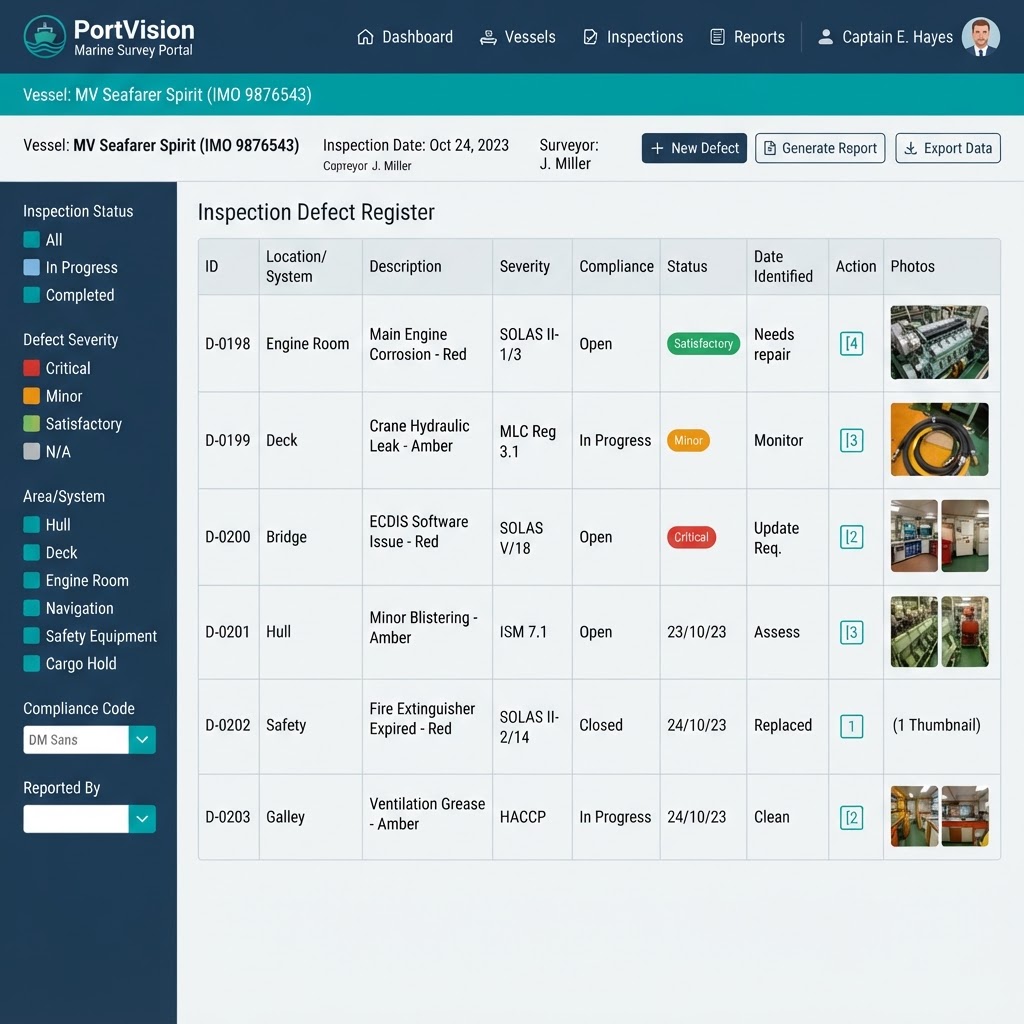
Task: Click the PortVision ship logo
Action: pyautogui.click(x=44, y=37)
